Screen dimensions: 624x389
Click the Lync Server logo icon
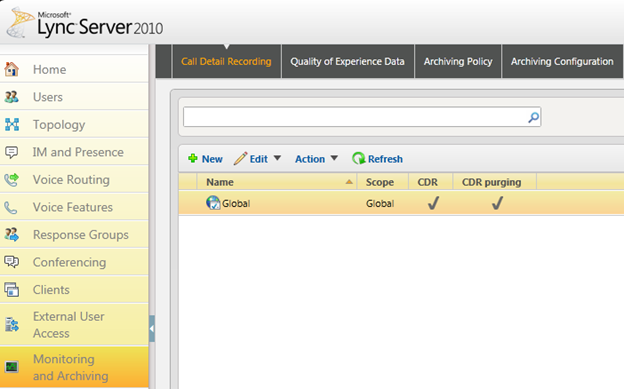[20, 23]
